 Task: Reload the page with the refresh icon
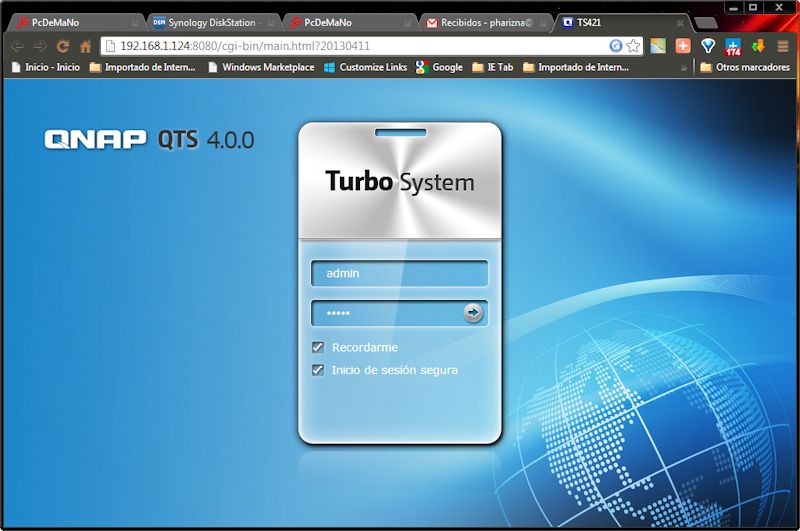pyautogui.click(x=62, y=46)
